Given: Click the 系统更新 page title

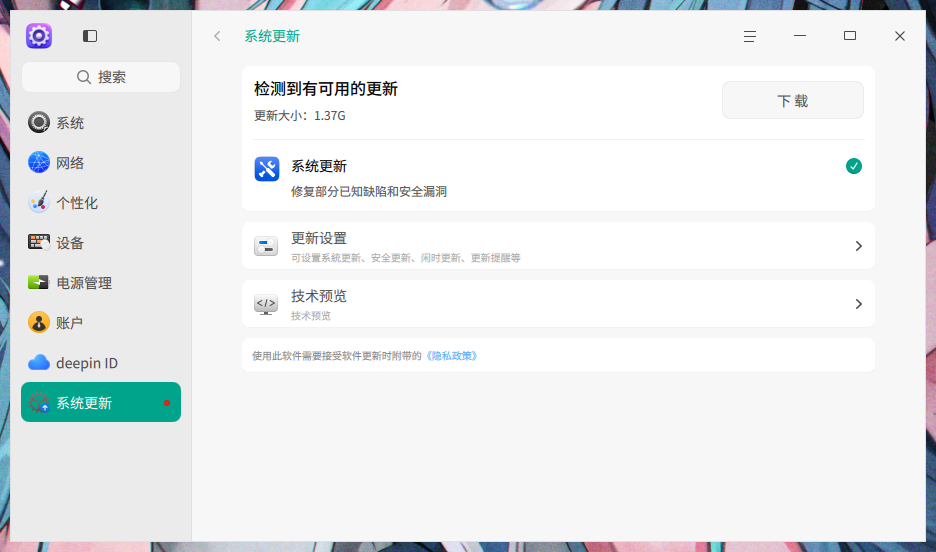Looking at the screenshot, I should coord(272,36).
